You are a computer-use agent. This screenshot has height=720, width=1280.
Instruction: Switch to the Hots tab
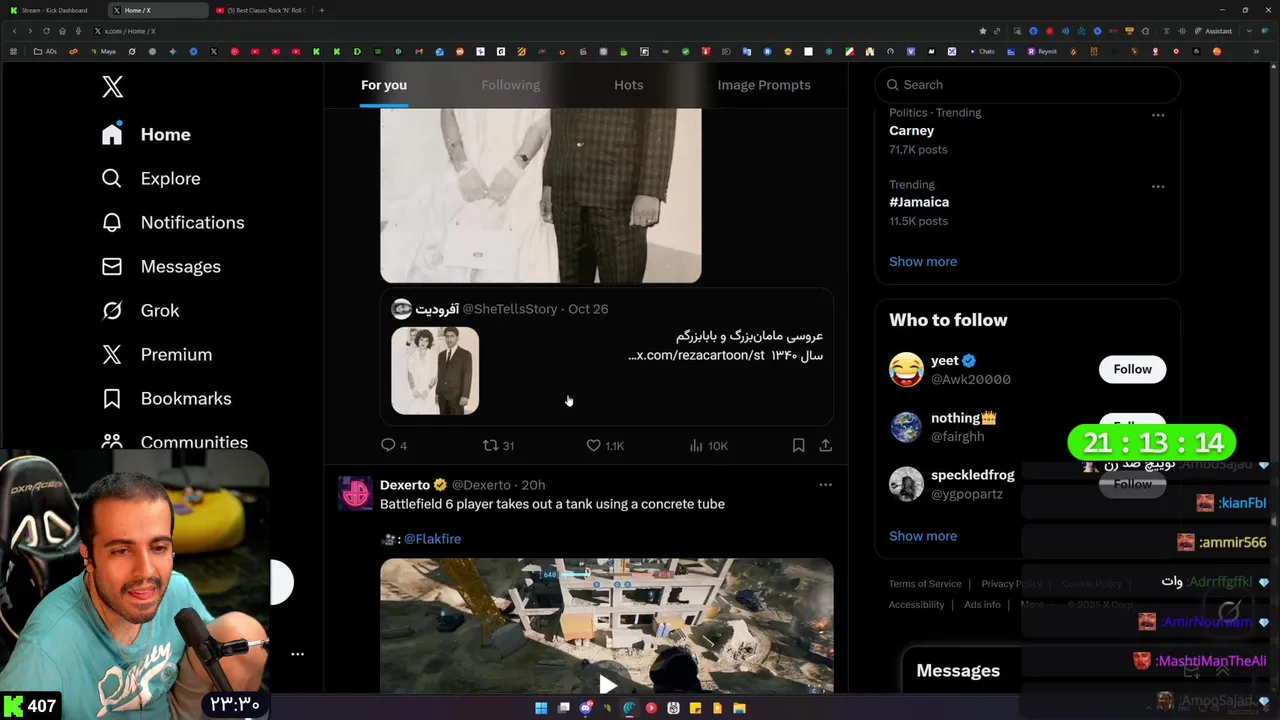[x=628, y=85]
